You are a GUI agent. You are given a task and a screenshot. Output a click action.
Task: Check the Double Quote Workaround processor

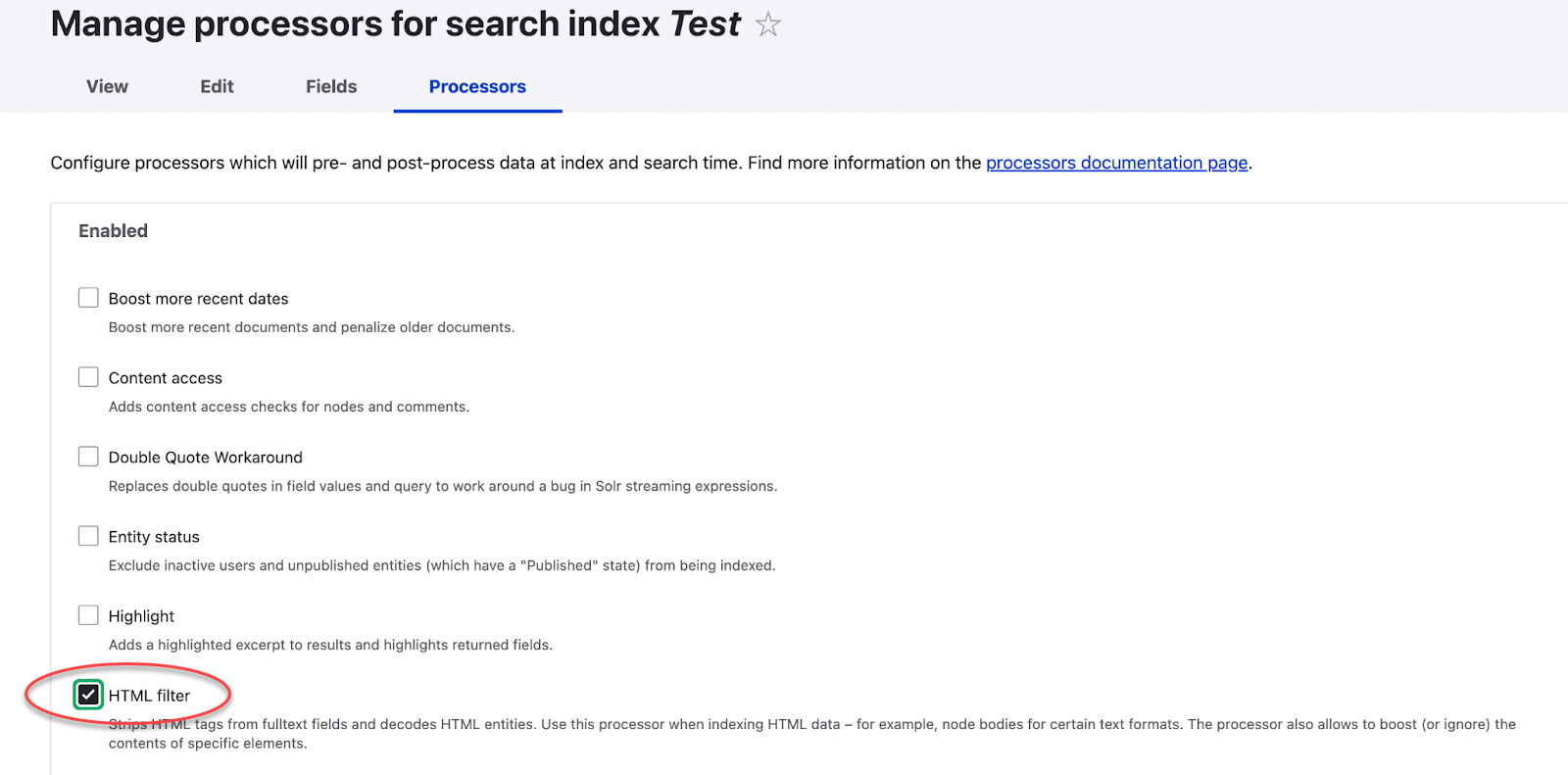88,456
